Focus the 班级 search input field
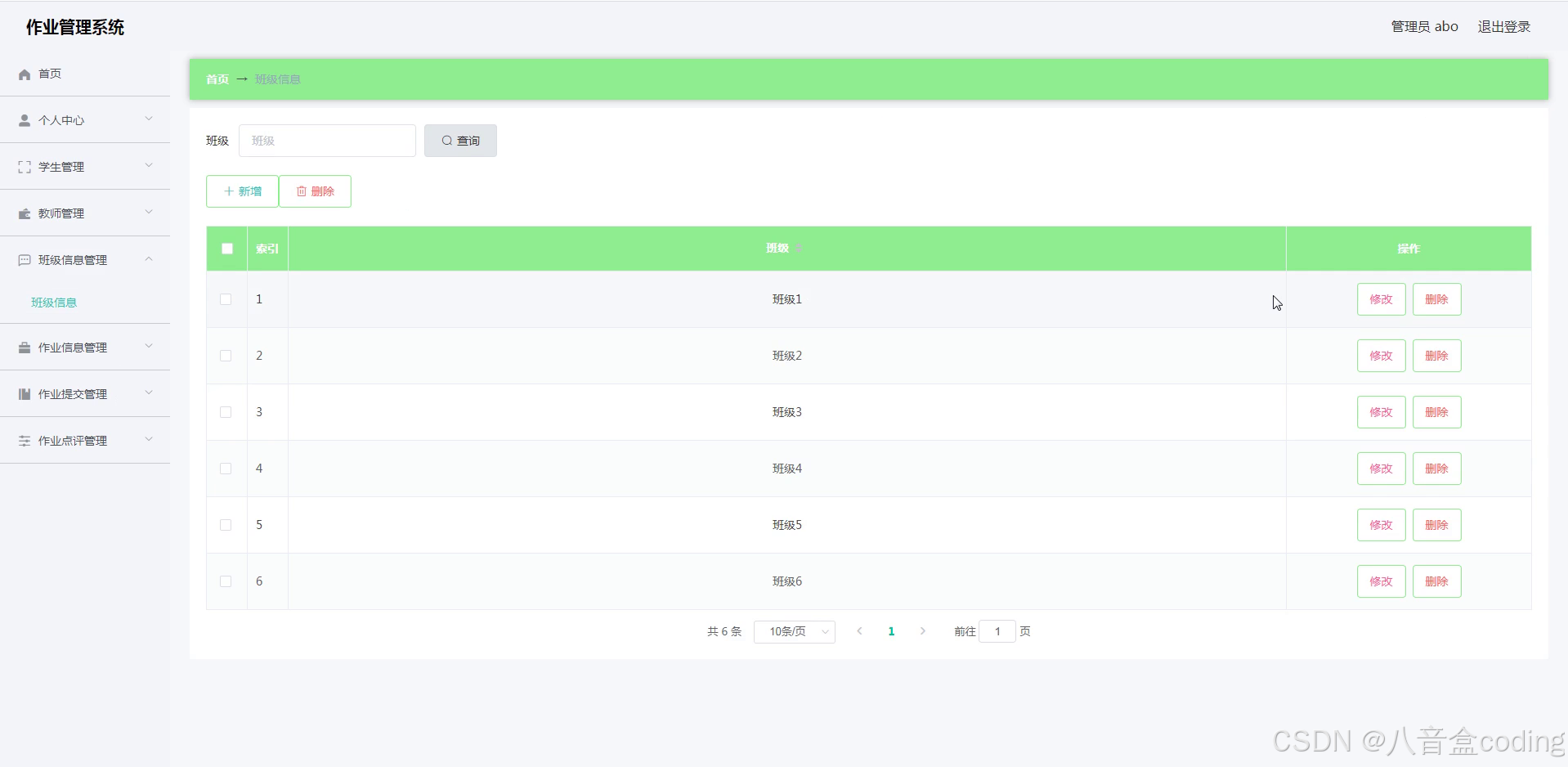This screenshot has width=1568, height=767. click(x=327, y=141)
